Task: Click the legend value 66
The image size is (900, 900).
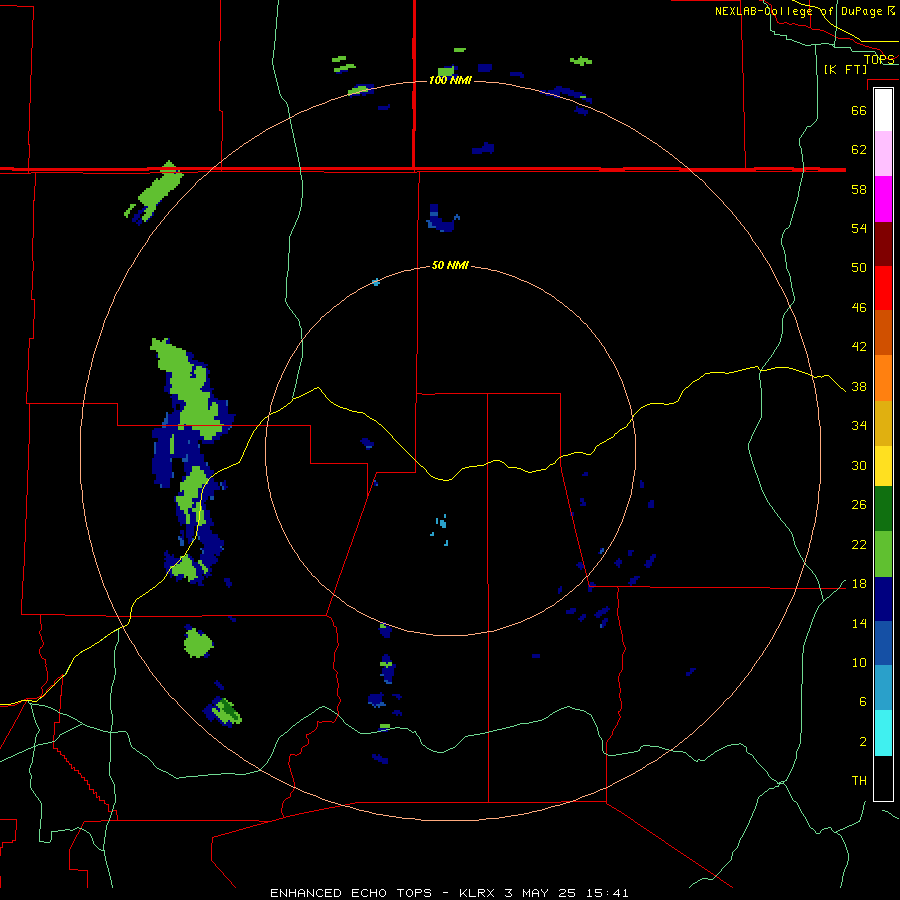Action: pyautogui.click(x=859, y=110)
